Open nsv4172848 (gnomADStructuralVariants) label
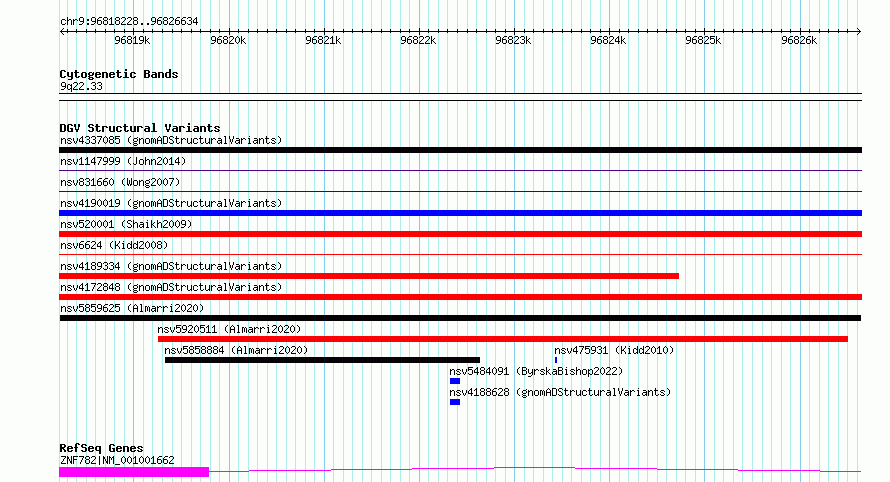890x482 pixels. point(171,287)
